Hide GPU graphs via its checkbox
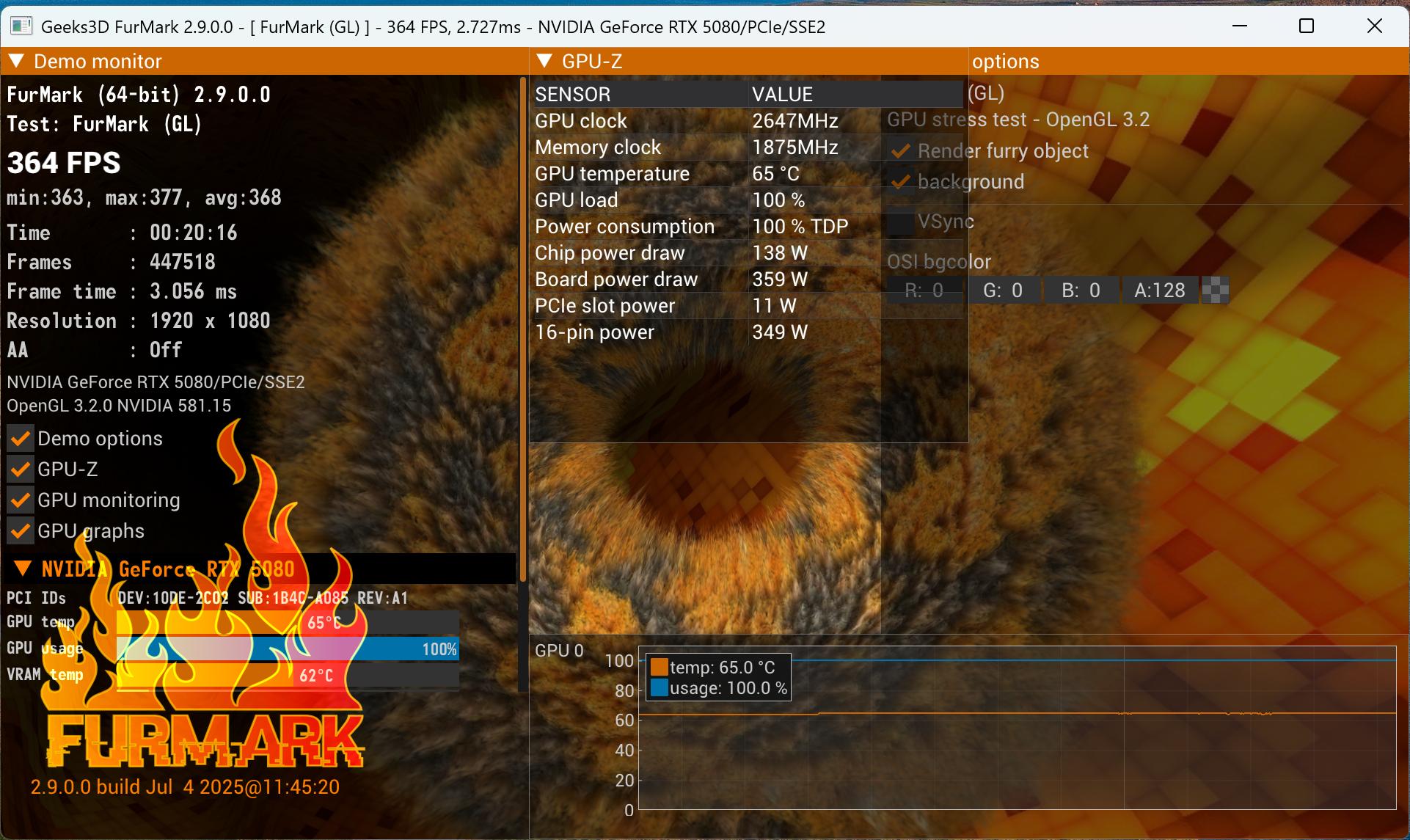1410x840 pixels. pos(21,531)
